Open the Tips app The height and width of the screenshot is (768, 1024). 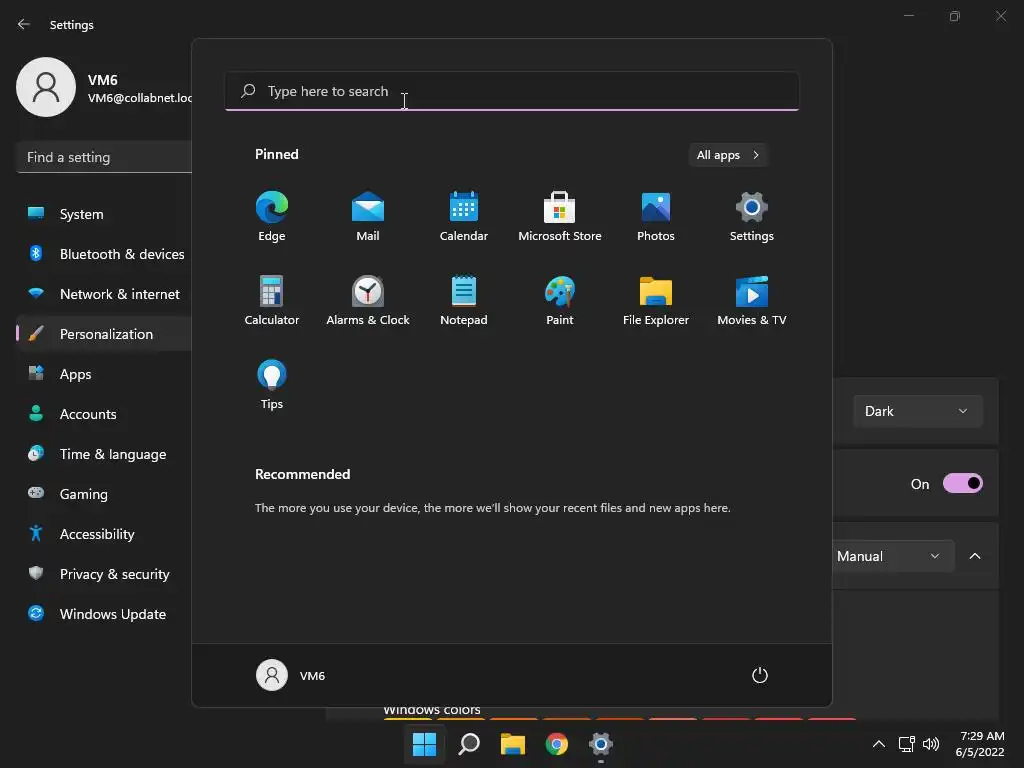272,385
